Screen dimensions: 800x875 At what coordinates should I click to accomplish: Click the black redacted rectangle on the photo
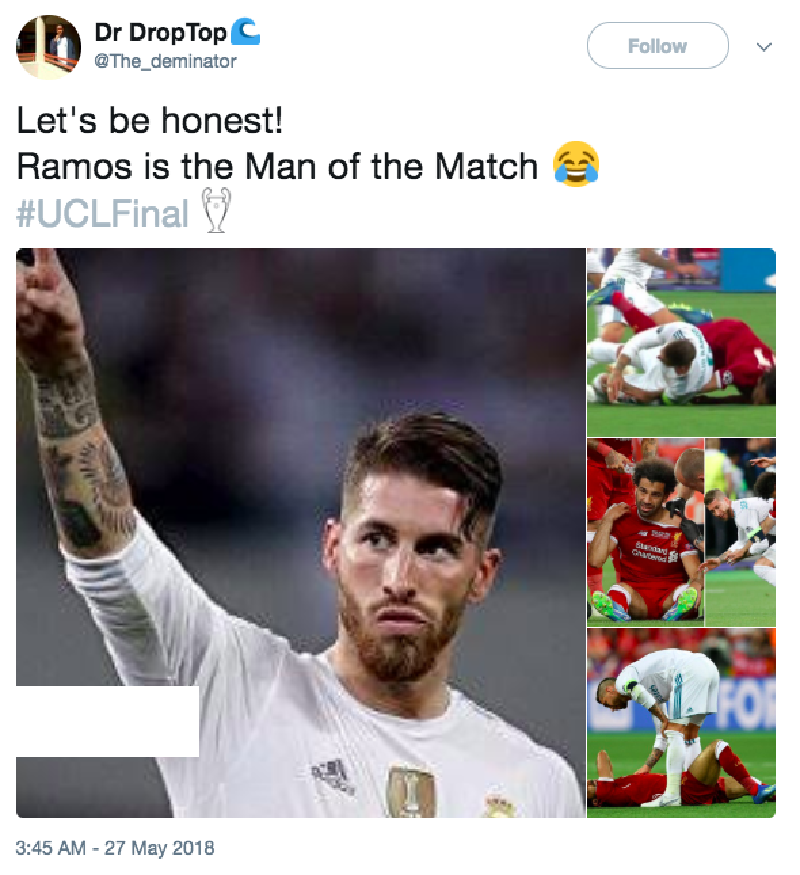99,721
